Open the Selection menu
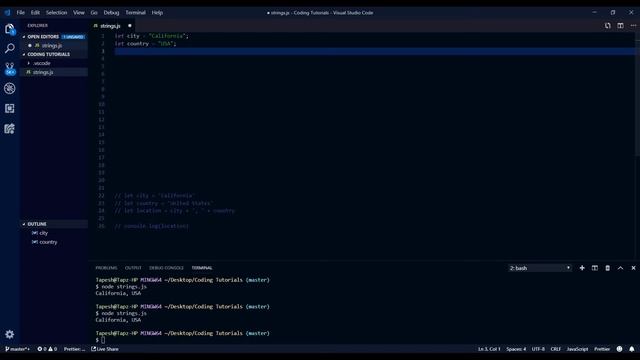This screenshot has height=360, width=640. tap(56, 13)
